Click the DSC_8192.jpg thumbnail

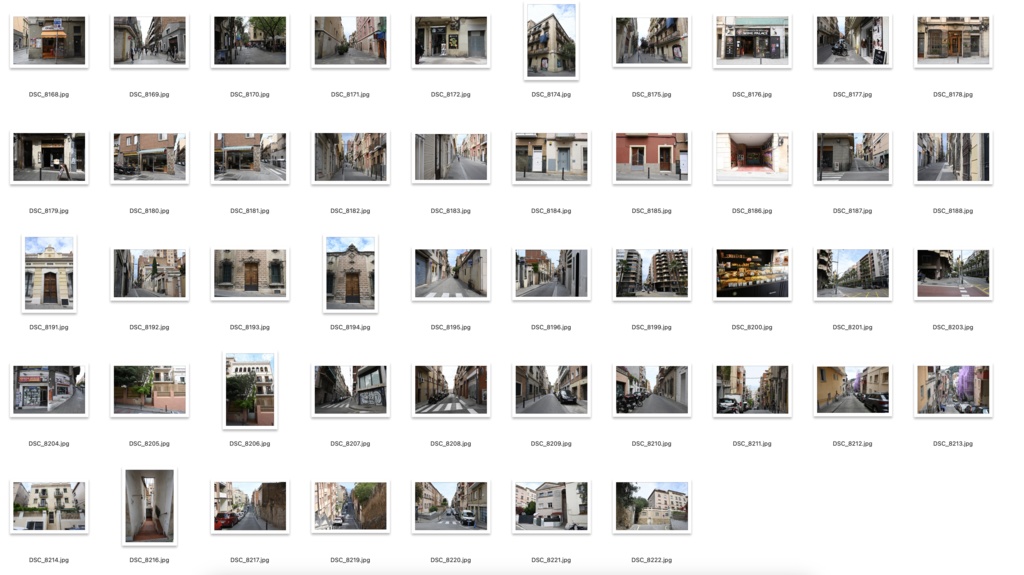tap(150, 273)
